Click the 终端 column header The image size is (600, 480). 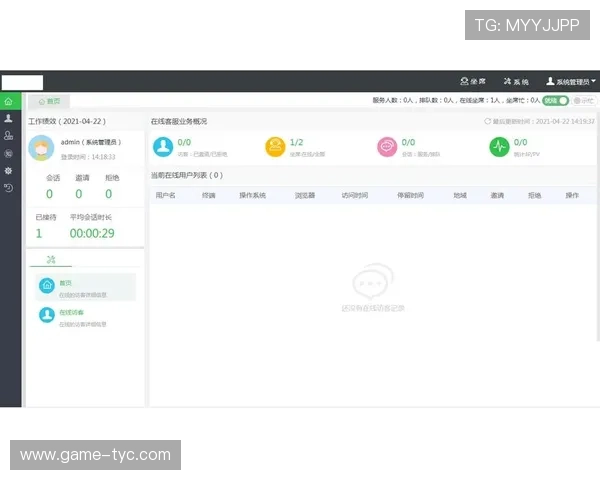point(209,195)
